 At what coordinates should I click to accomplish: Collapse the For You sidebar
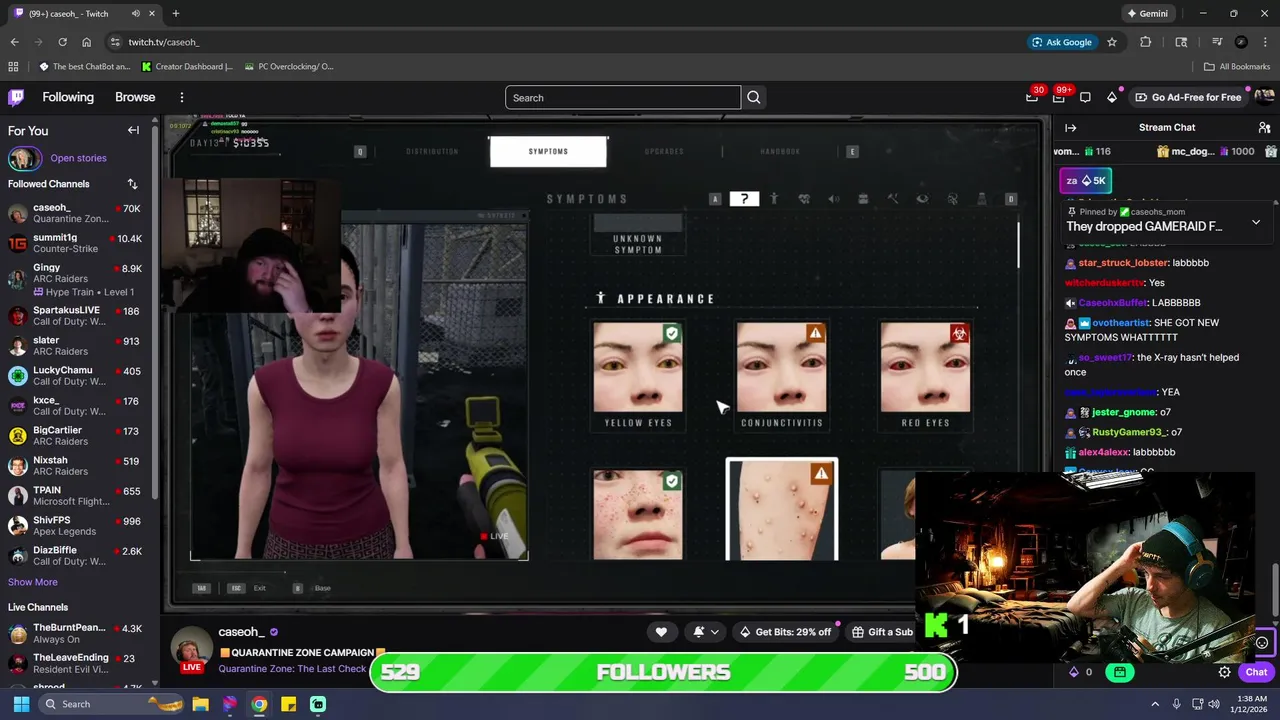[x=133, y=130]
